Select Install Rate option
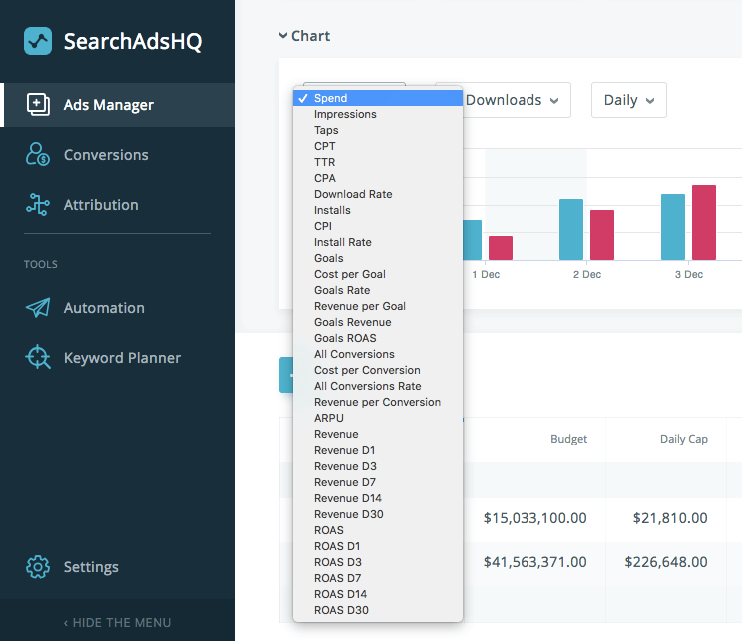742x641 pixels. (378, 242)
